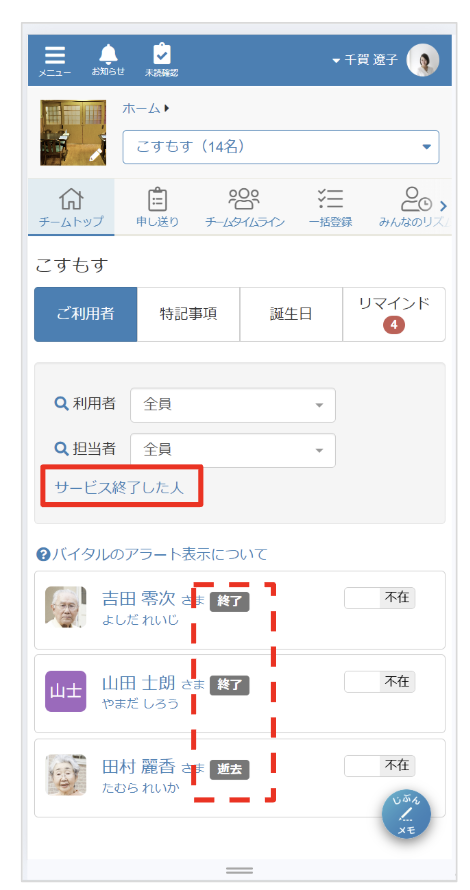The width and height of the screenshot is (470, 890).
Task: Toggle 不在 switch for 田村 麗香
Action: point(380,766)
